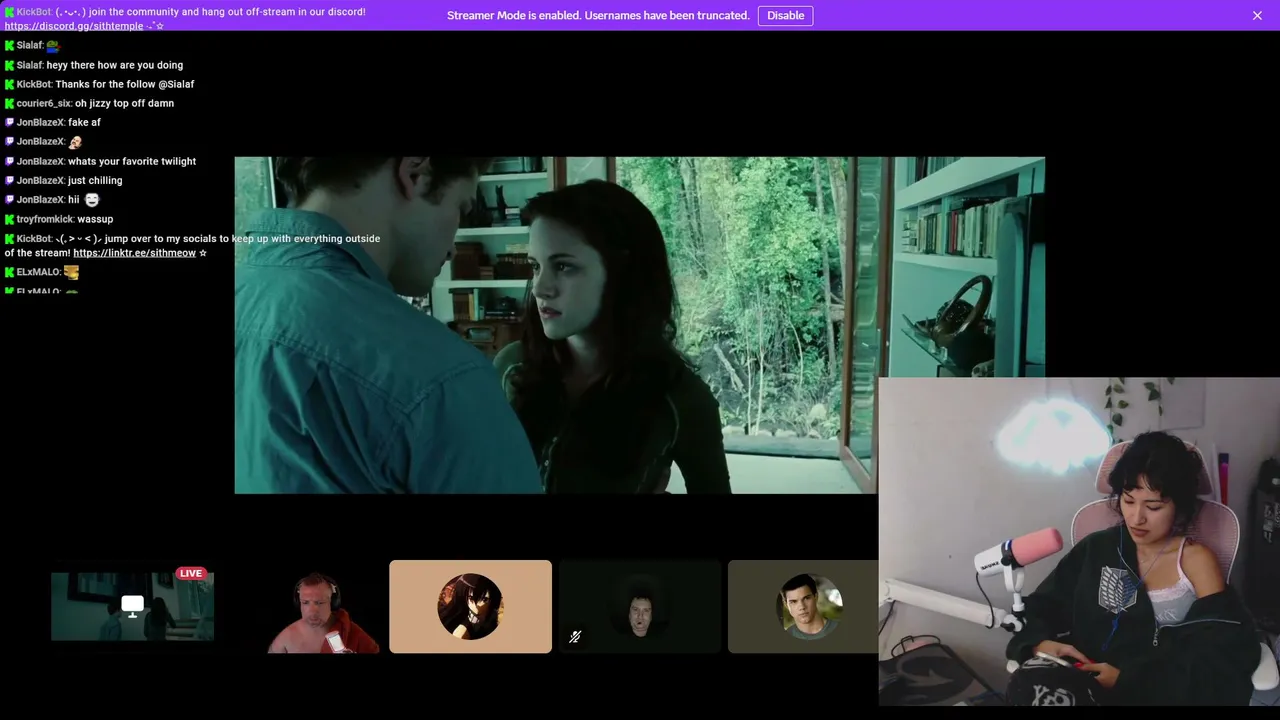Click "Streamer Mode is enabled" banner text
Screen dimensions: 1280x720
598,16
